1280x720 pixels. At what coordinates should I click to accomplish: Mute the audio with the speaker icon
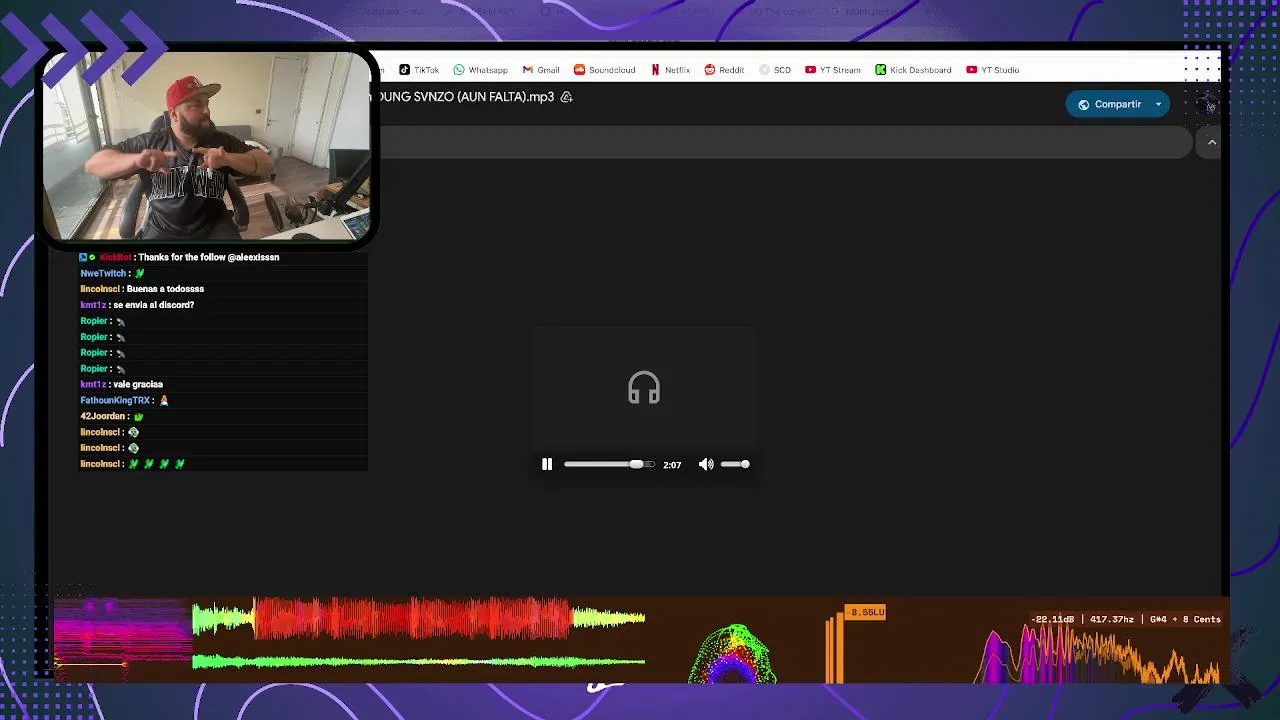click(706, 464)
